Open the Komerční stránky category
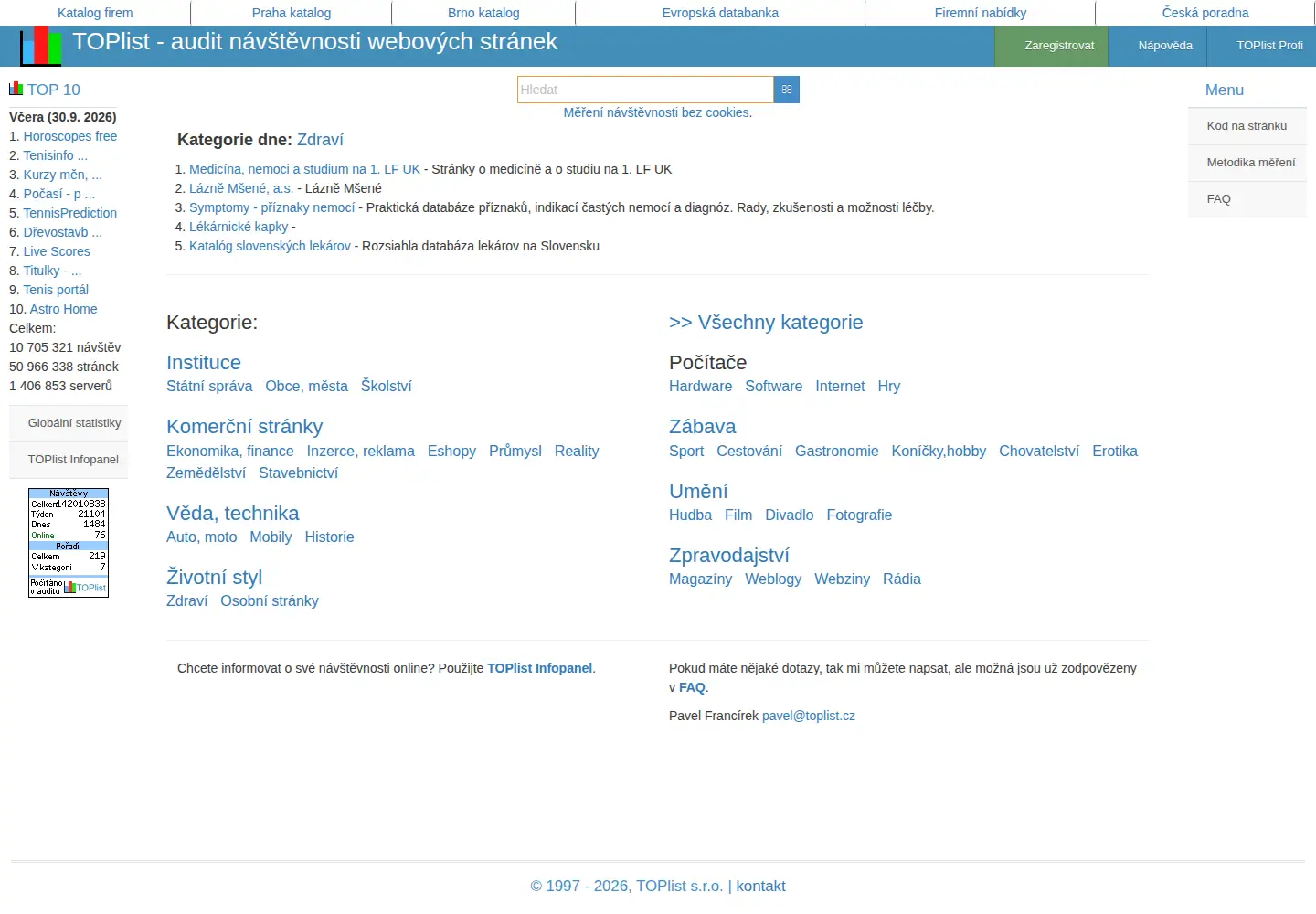Image resolution: width=1316 pixels, height=914 pixels. pos(244,427)
